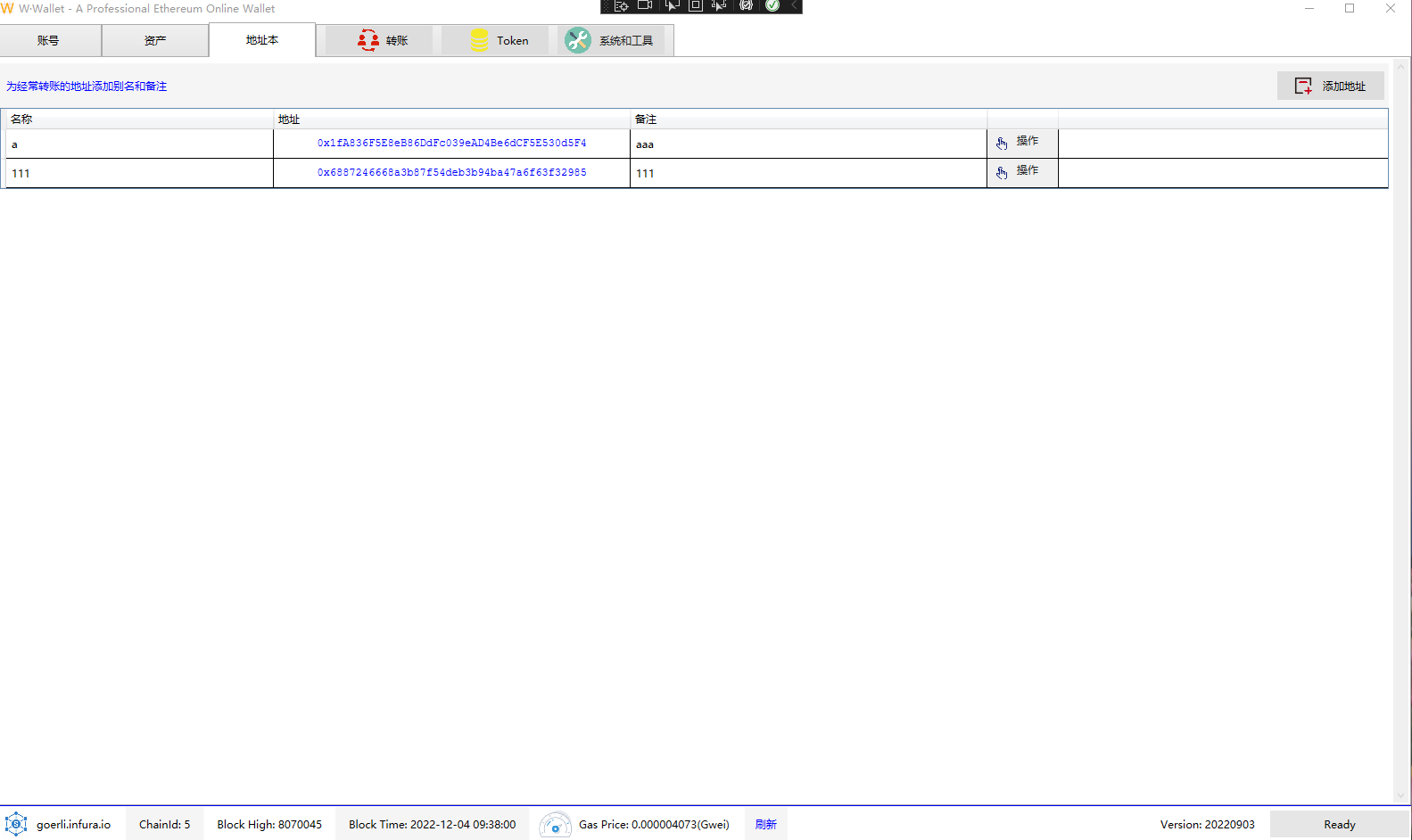Select name cell '111'
Viewport: 1412px width, 840px height.
(x=139, y=173)
